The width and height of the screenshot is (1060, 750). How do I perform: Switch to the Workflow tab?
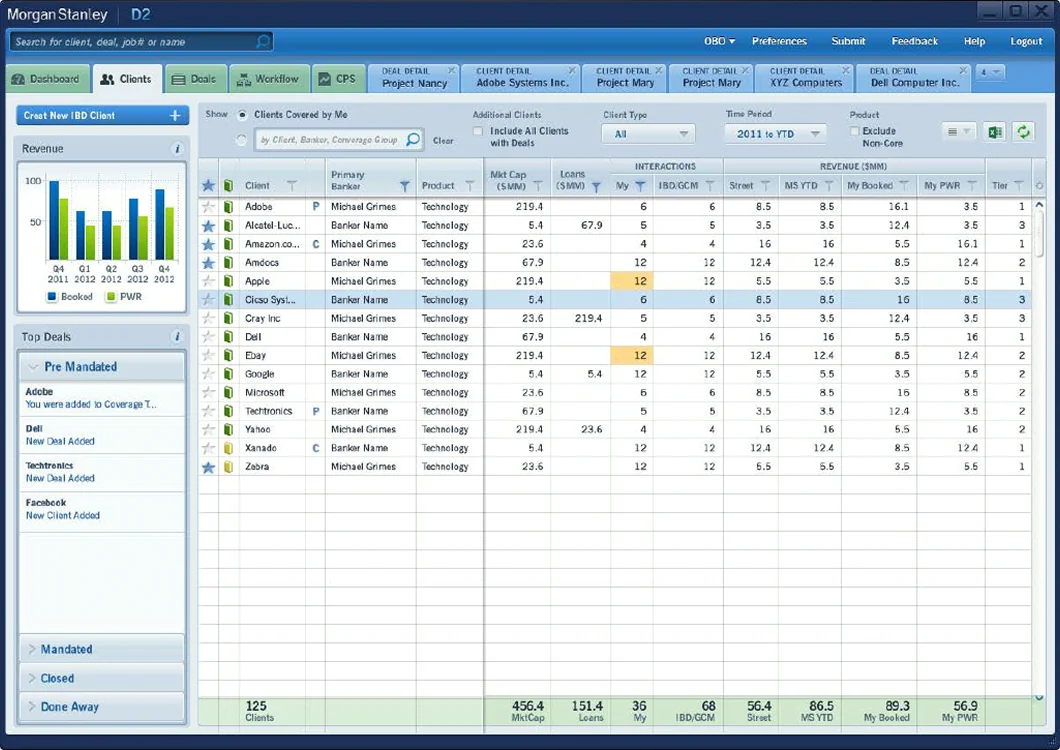(x=269, y=79)
